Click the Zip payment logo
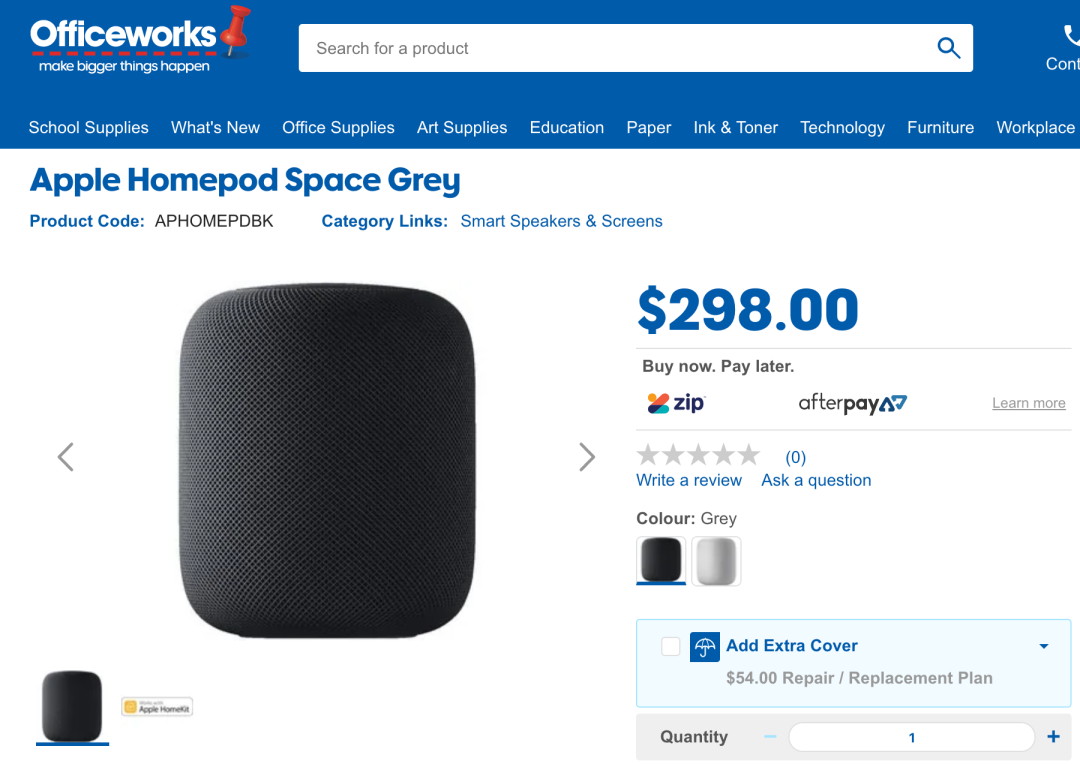 (x=676, y=403)
